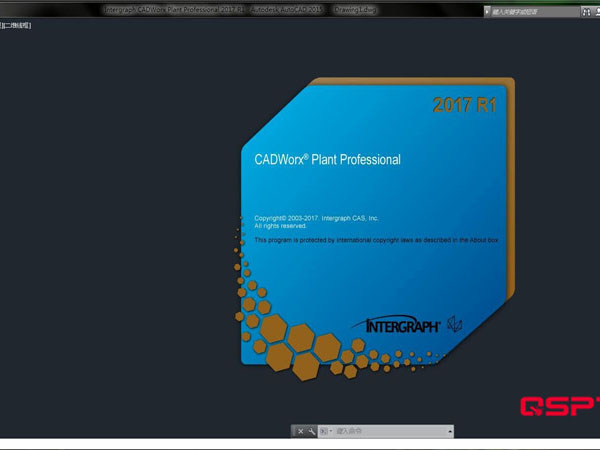600x450 pixels.
Task: Click the binoculars search icon
Action: click(586, 12)
